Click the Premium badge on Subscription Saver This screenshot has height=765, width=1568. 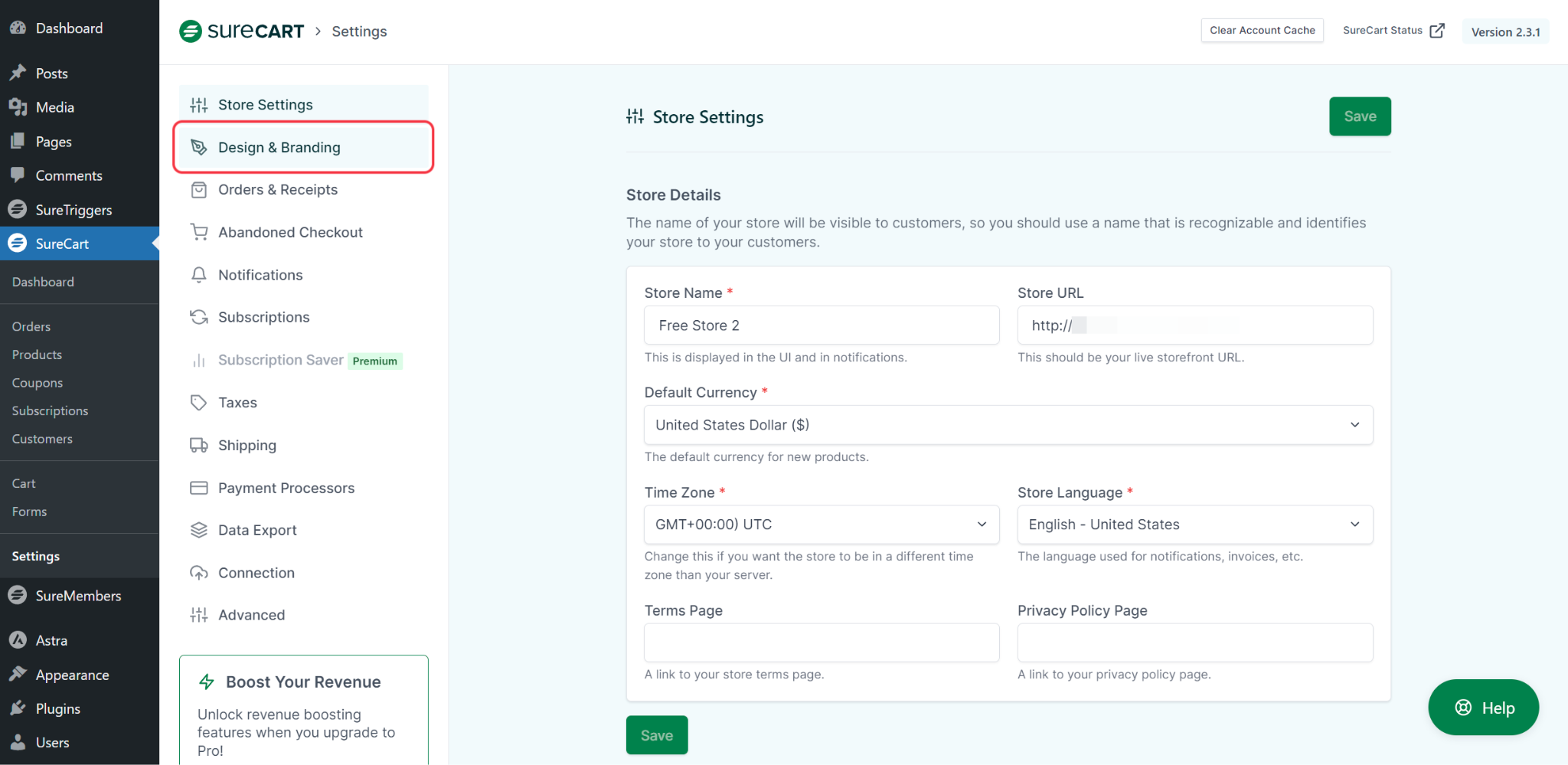(375, 361)
